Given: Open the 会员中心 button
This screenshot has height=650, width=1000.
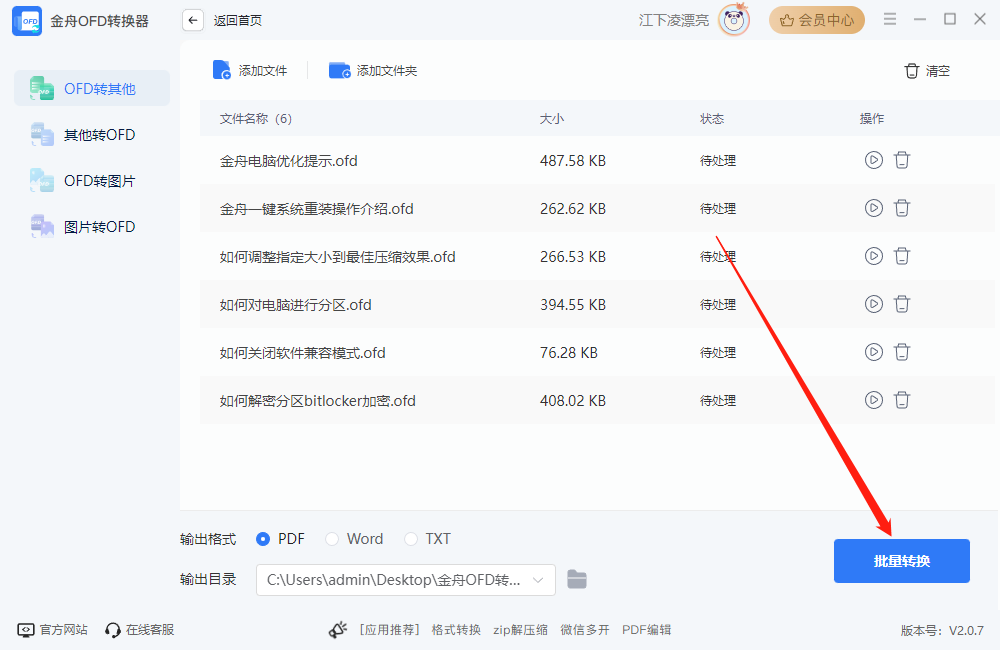Looking at the screenshot, I should pyautogui.click(x=817, y=20).
